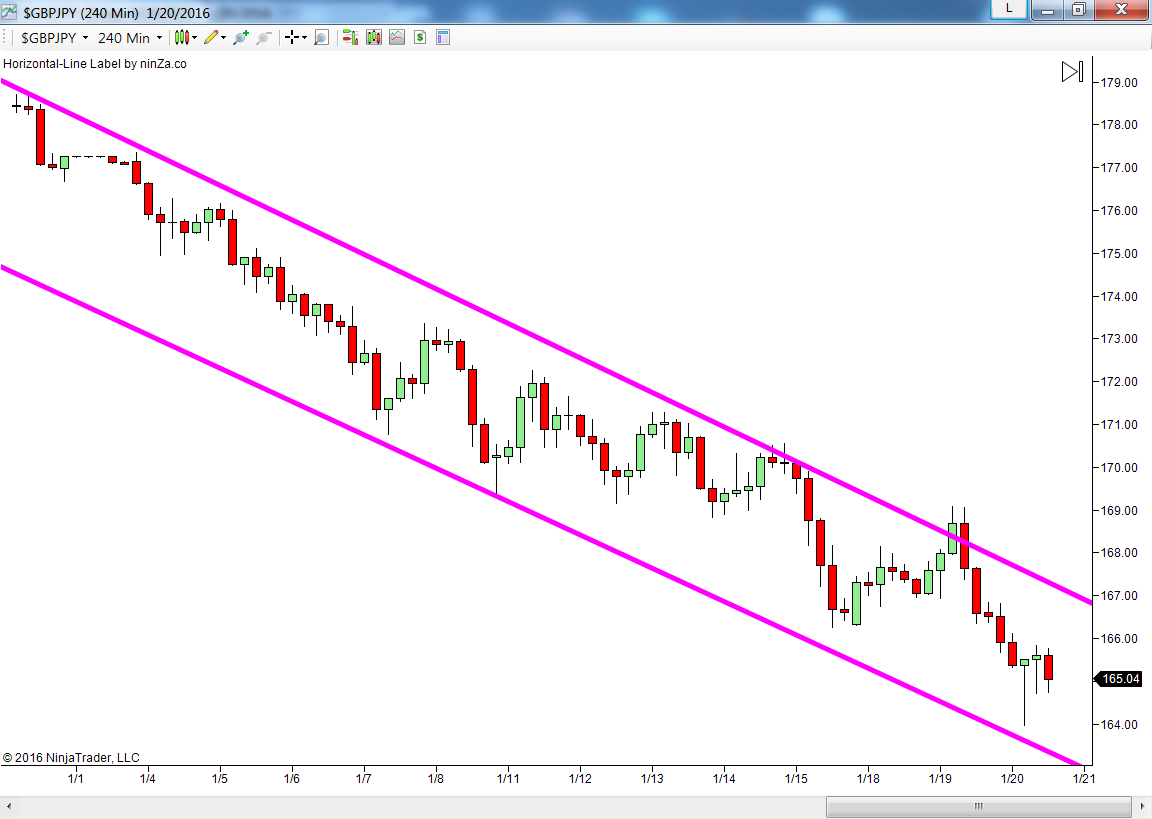Click the upper magenta channel trend line

point(547,342)
